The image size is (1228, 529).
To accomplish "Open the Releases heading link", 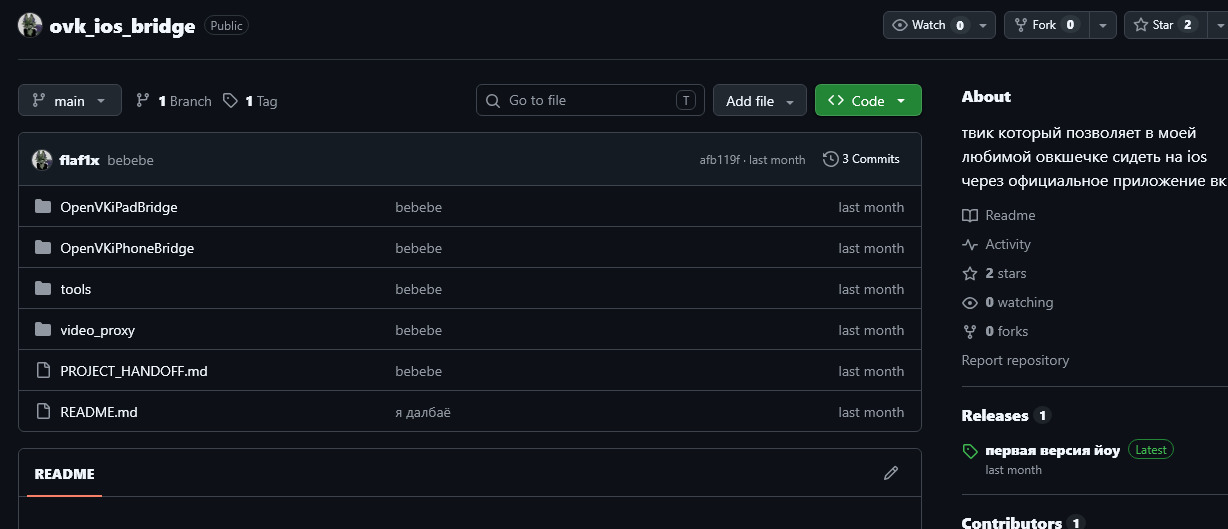I will click(x=1006, y=415).
